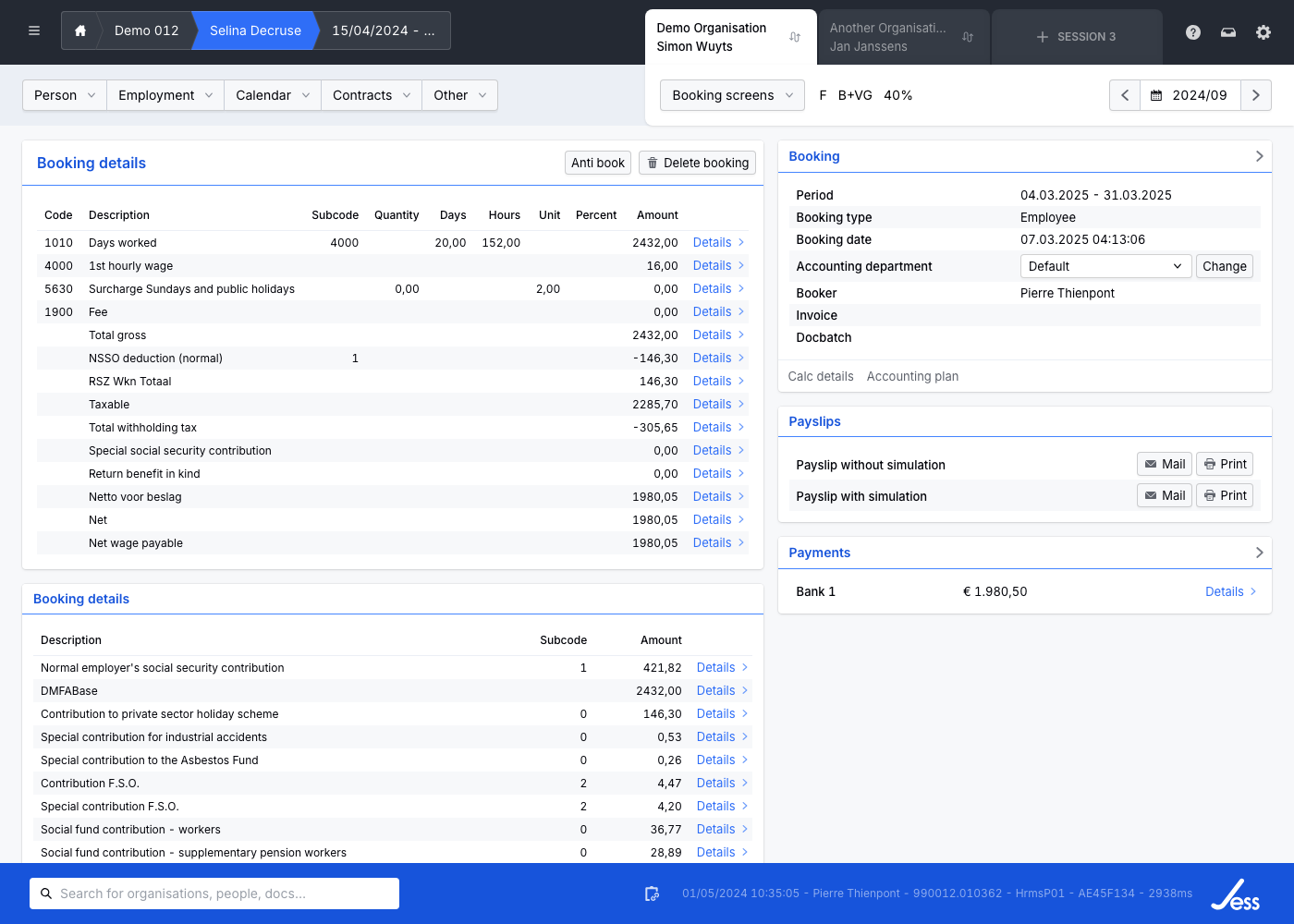Open the hamburger menu icon

point(34,30)
